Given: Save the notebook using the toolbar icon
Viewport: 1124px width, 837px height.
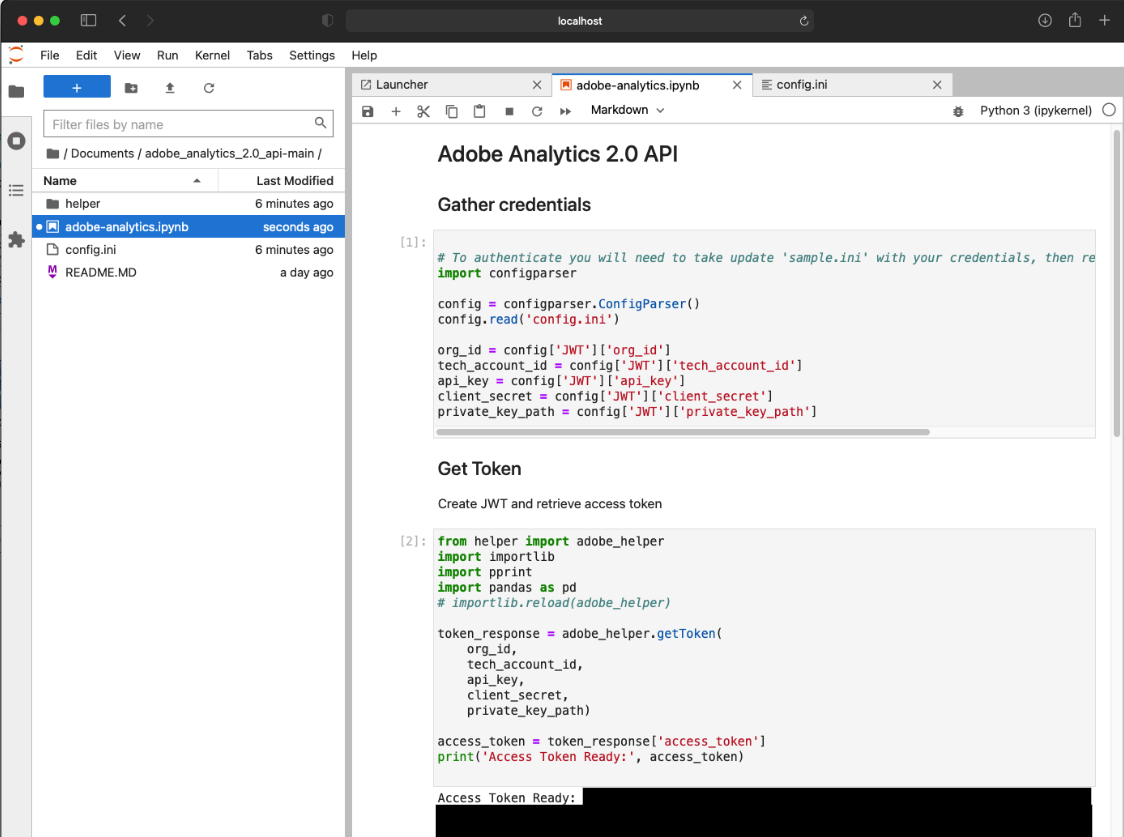Looking at the screenshot, I should 368,110.
